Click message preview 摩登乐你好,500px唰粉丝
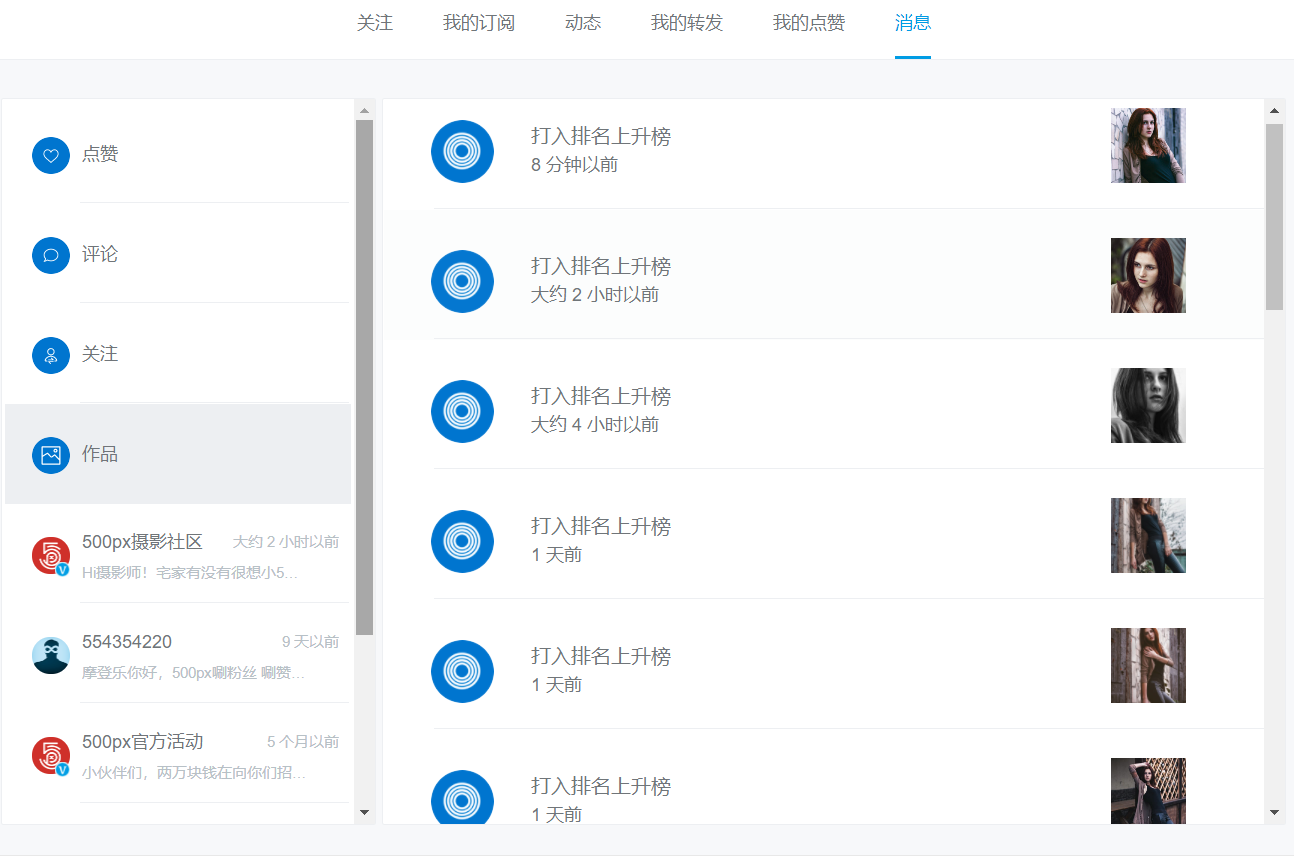Screen dimensions: 1294x857 tap(193, 673)
